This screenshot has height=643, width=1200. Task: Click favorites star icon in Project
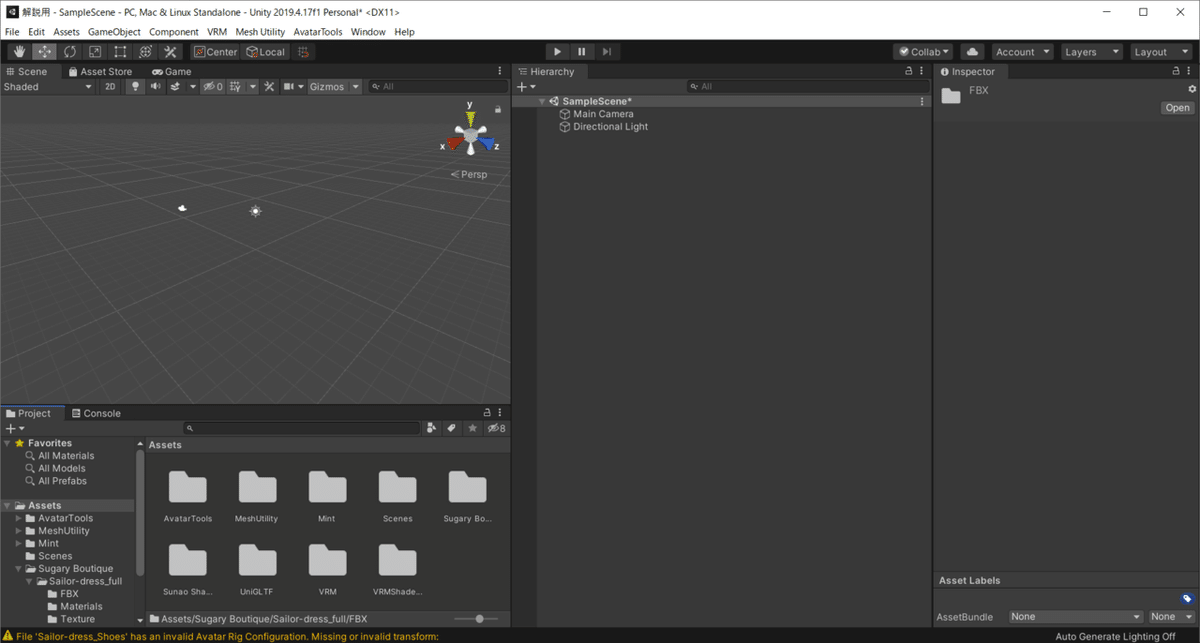point(472,428)
